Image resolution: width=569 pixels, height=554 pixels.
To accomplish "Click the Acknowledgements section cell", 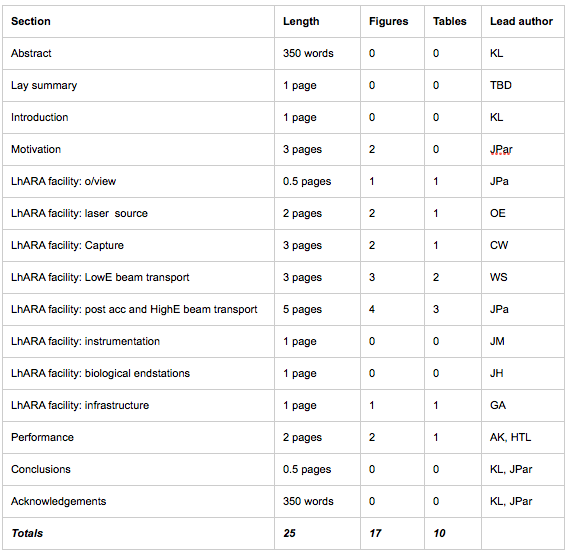I will point(138,501).
